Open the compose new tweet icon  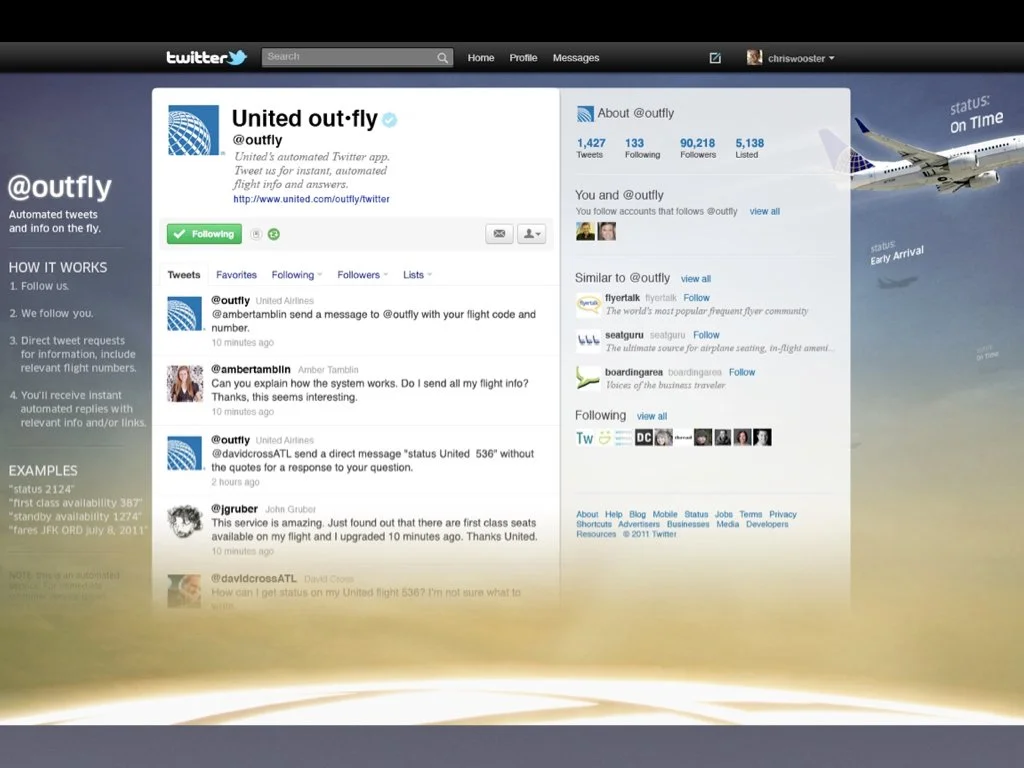(x=715, y=58)
